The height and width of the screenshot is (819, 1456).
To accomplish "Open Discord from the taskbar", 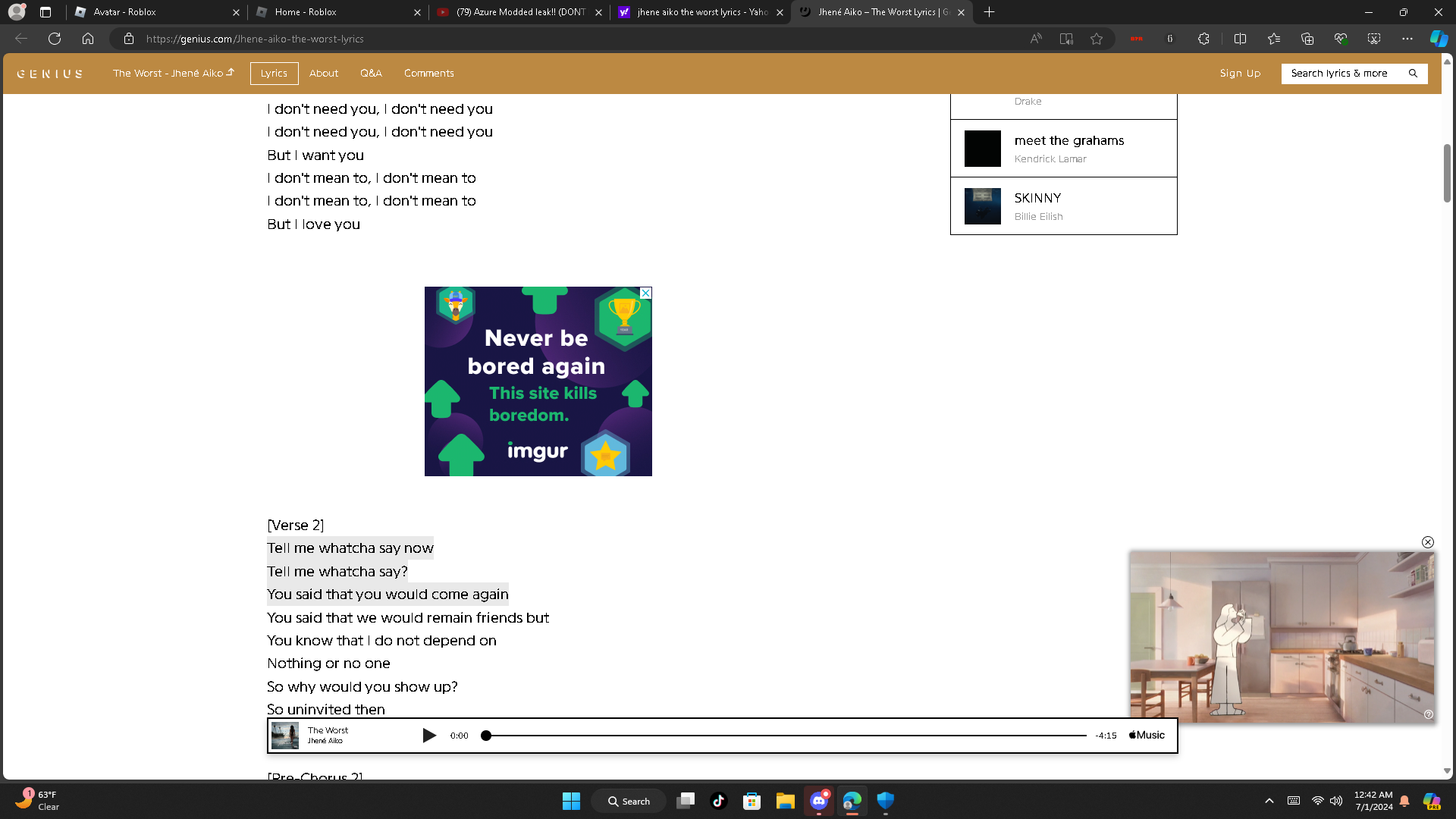I will click(x=819, y=801).
